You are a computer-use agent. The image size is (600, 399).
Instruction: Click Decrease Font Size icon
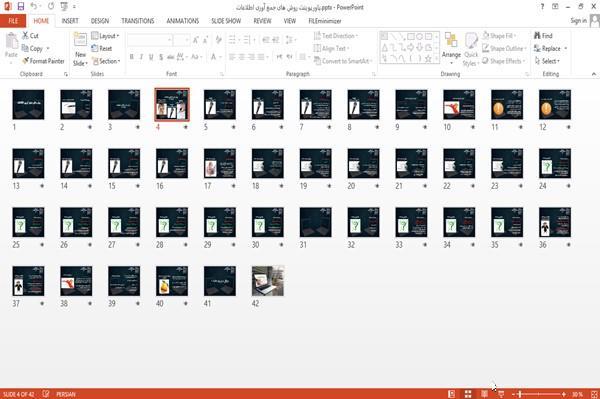click(205, 39)
